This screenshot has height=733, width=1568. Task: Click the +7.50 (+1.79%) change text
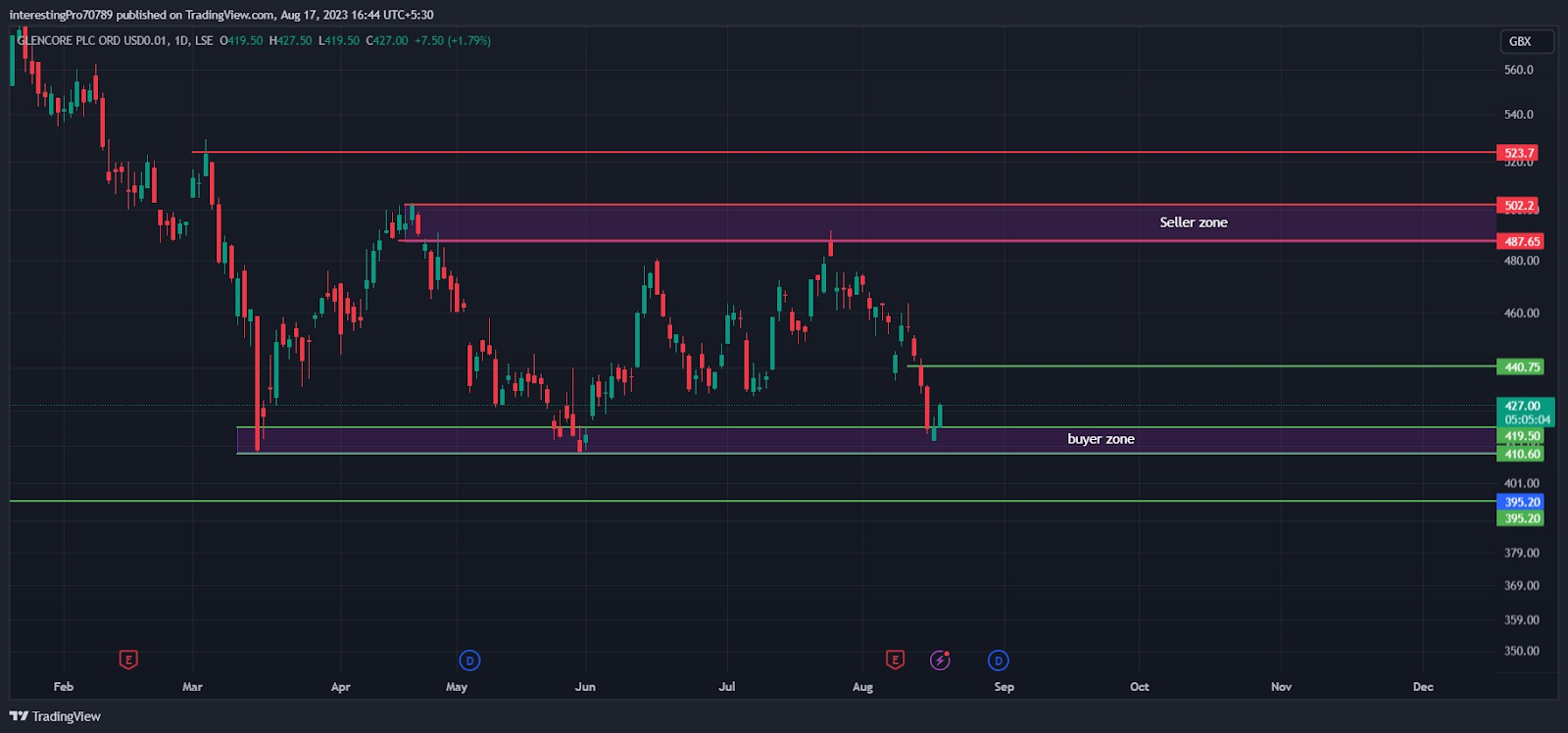[453, 41]
